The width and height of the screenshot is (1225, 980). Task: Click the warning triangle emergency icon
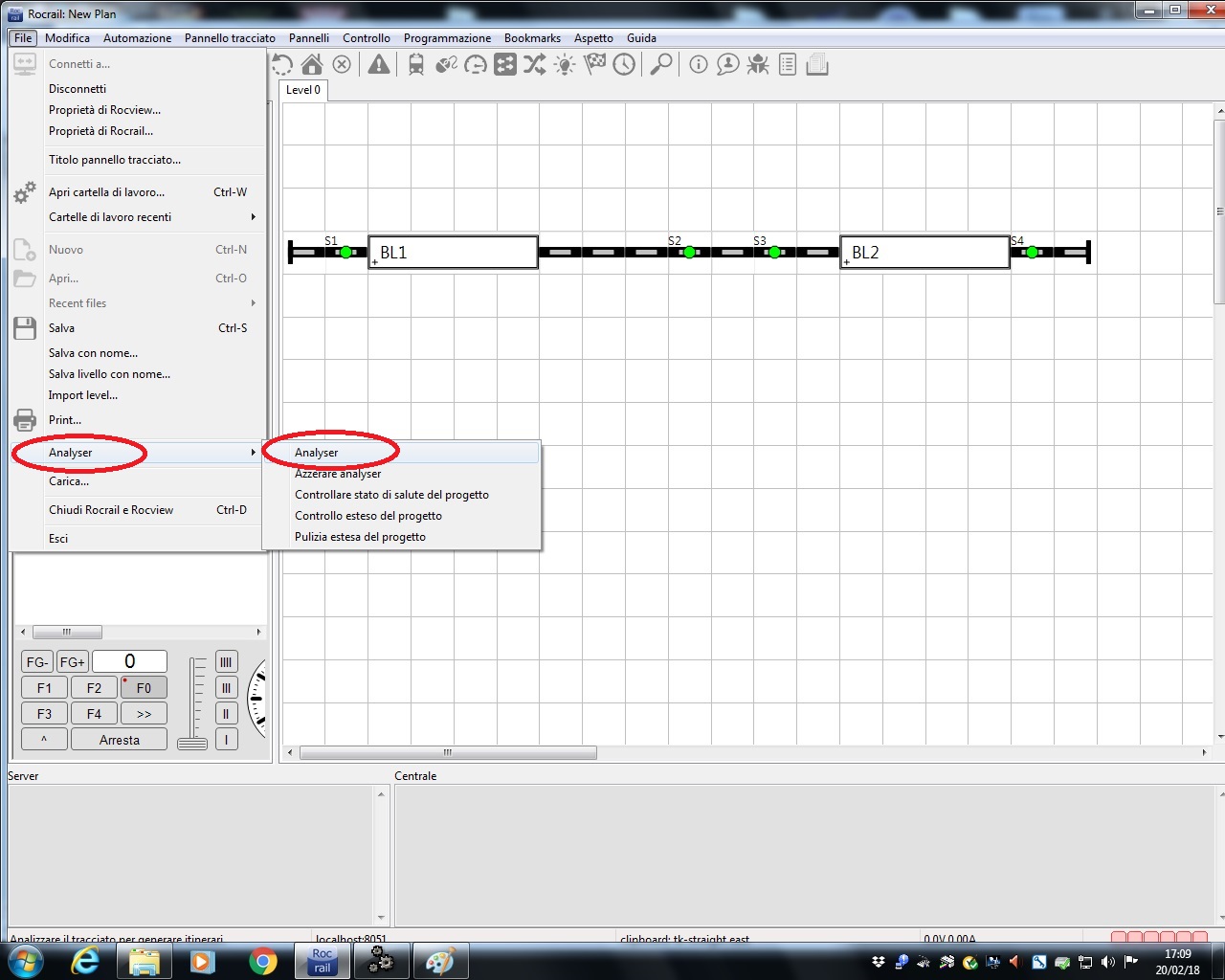click(379, 65)
